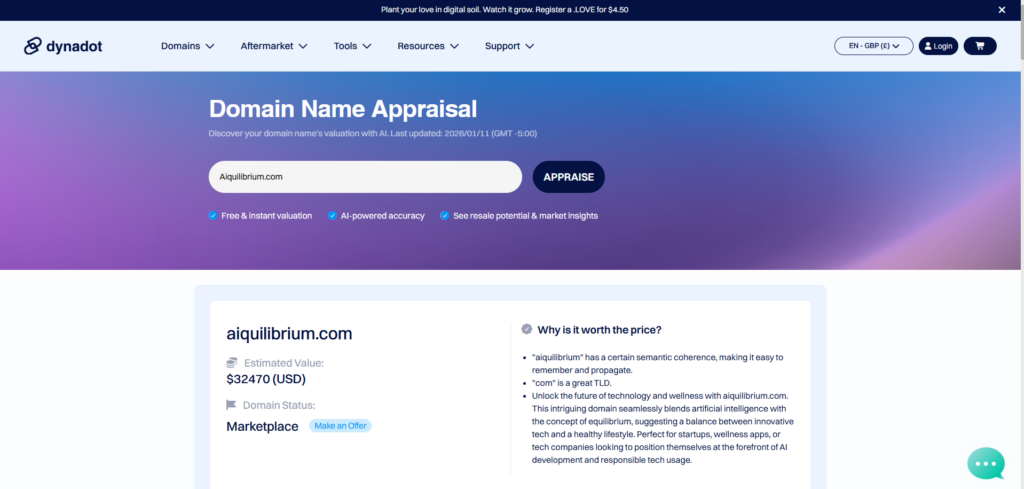
Task: Expand the Domains dropdown menu
Action: coord(187,46)
